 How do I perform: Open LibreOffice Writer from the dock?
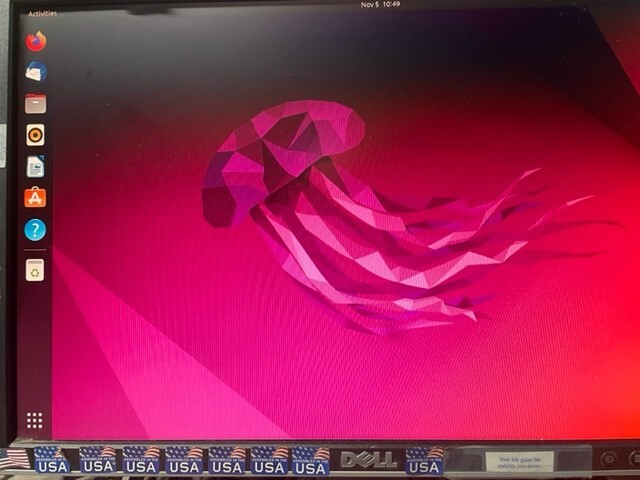click(x=36, y=167)
